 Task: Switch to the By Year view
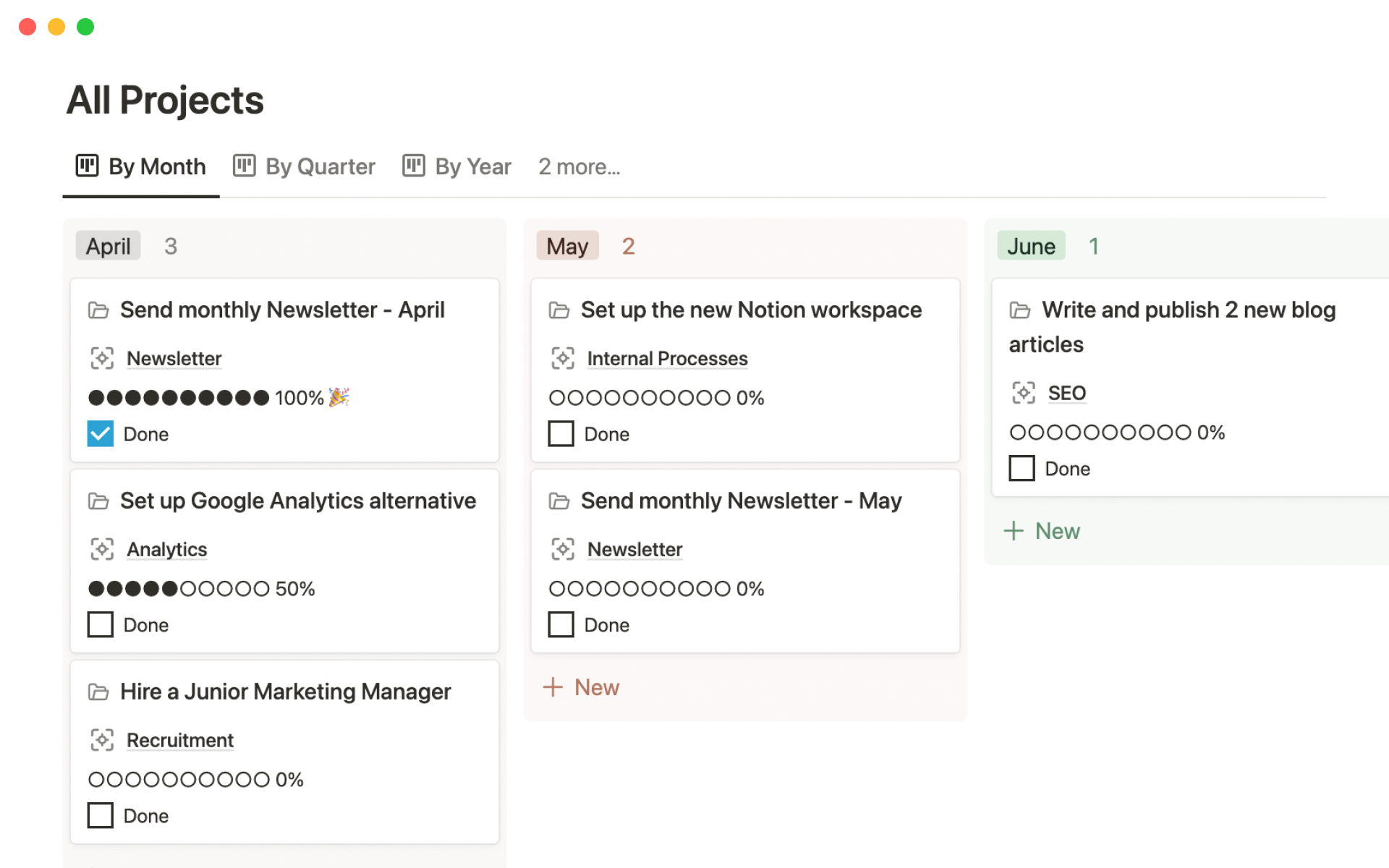(x=472, y=166)
